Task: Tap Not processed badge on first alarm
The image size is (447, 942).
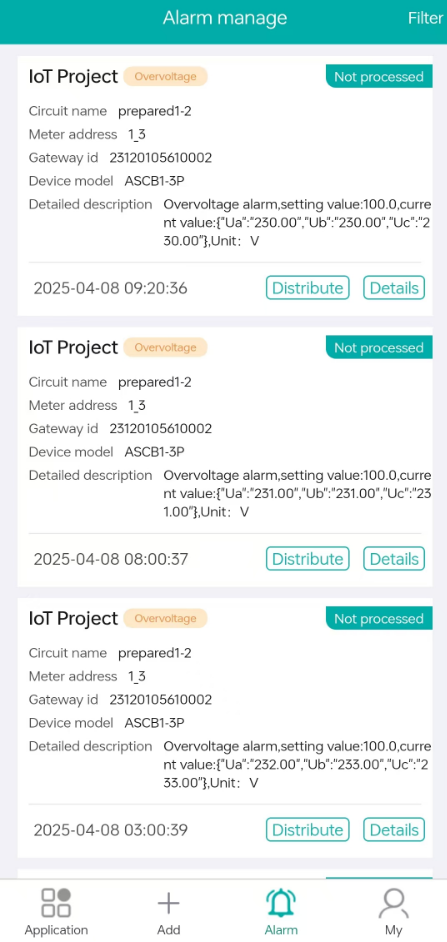Action: click(379, 77)
